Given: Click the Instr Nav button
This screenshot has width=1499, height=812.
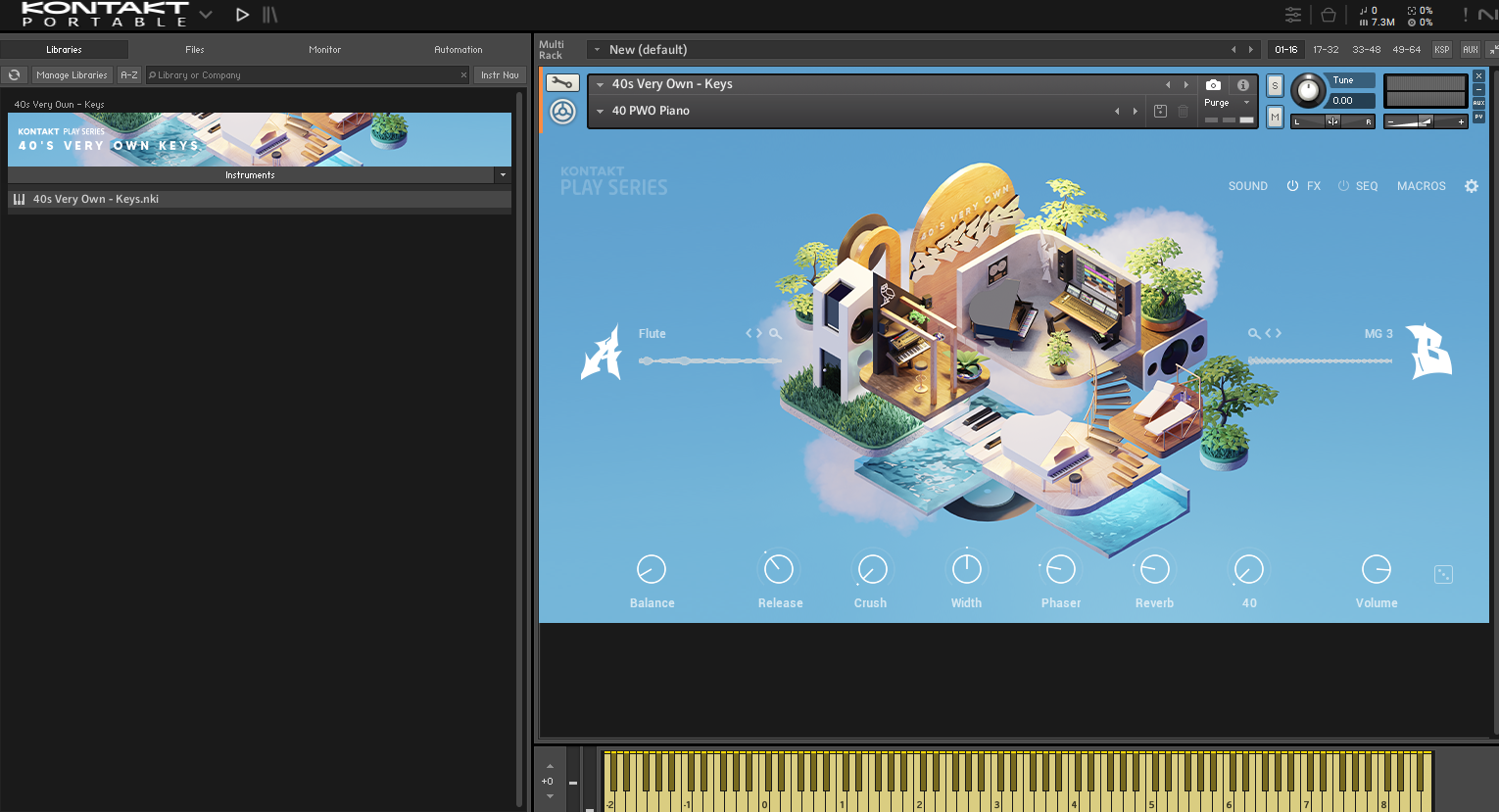Looking at the screenshot, I should point(500,75).
